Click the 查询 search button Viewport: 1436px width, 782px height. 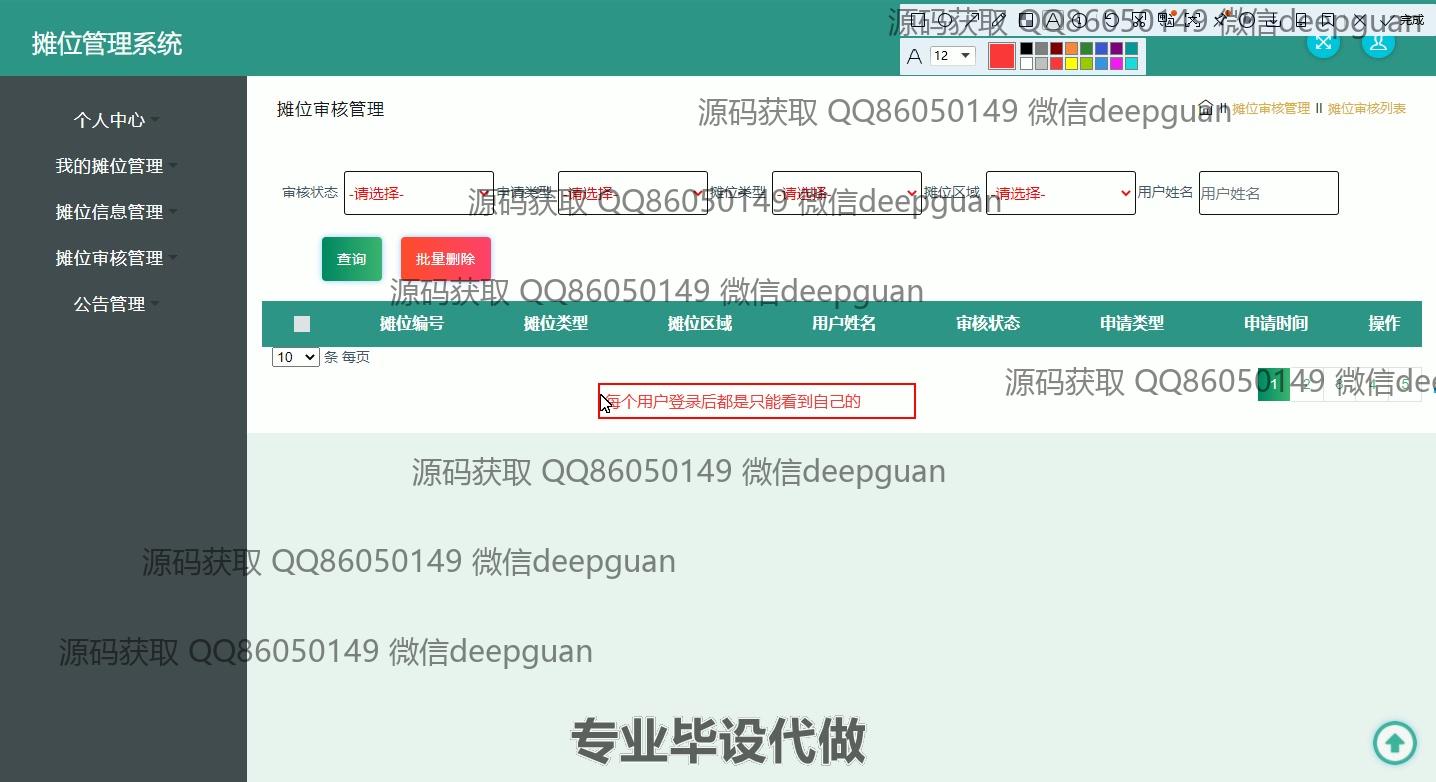click(352, 259)
